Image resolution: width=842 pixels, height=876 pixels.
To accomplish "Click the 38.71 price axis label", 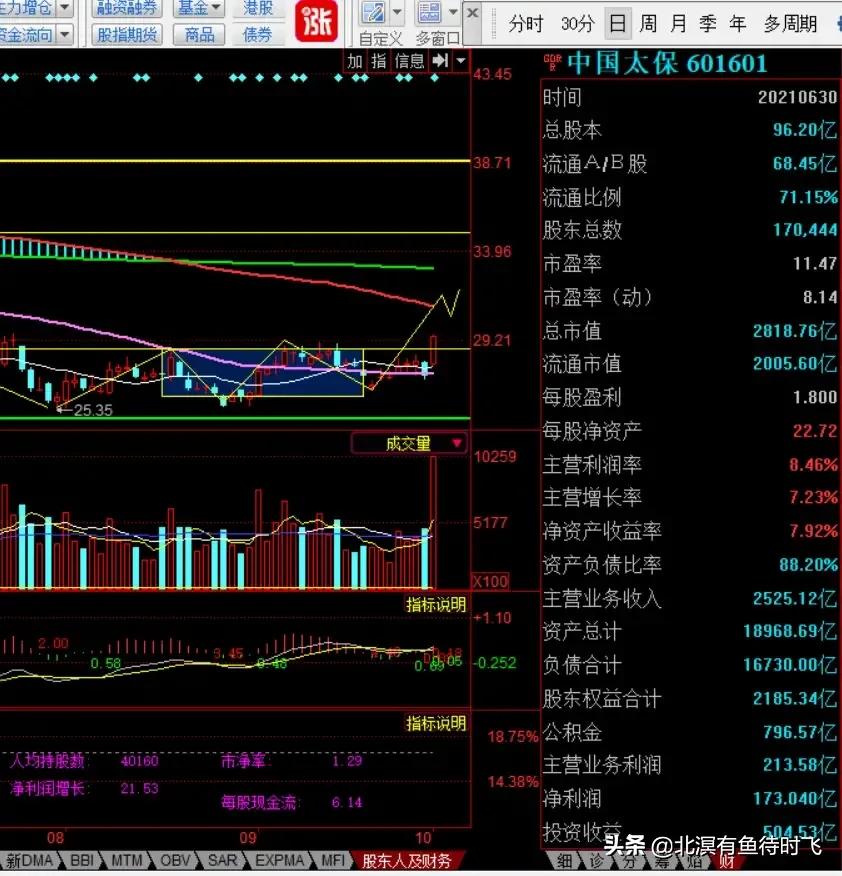I will (x=492, y=163).
